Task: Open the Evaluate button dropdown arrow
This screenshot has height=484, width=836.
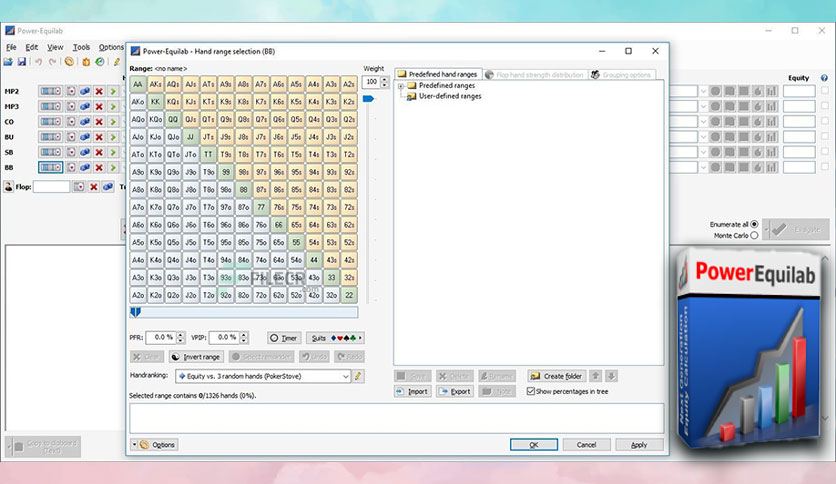Action: click(x=767, y=229)
